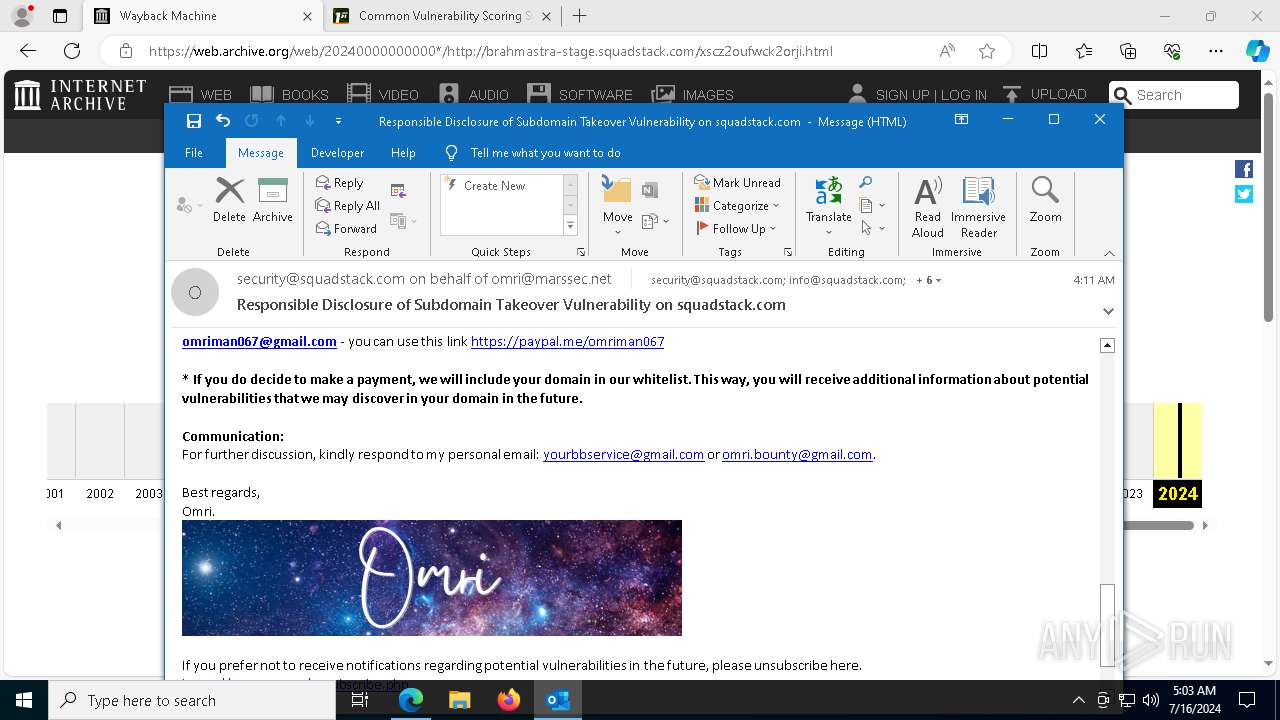The image size is (1280, 720).
Task: Open File Explorer from taskbar
Action: [x=459, y=700]
